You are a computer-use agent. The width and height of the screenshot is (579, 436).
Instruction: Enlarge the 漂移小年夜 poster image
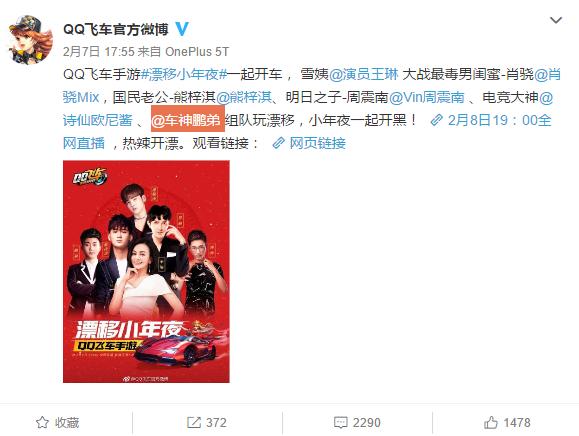(x=146, y=271)
